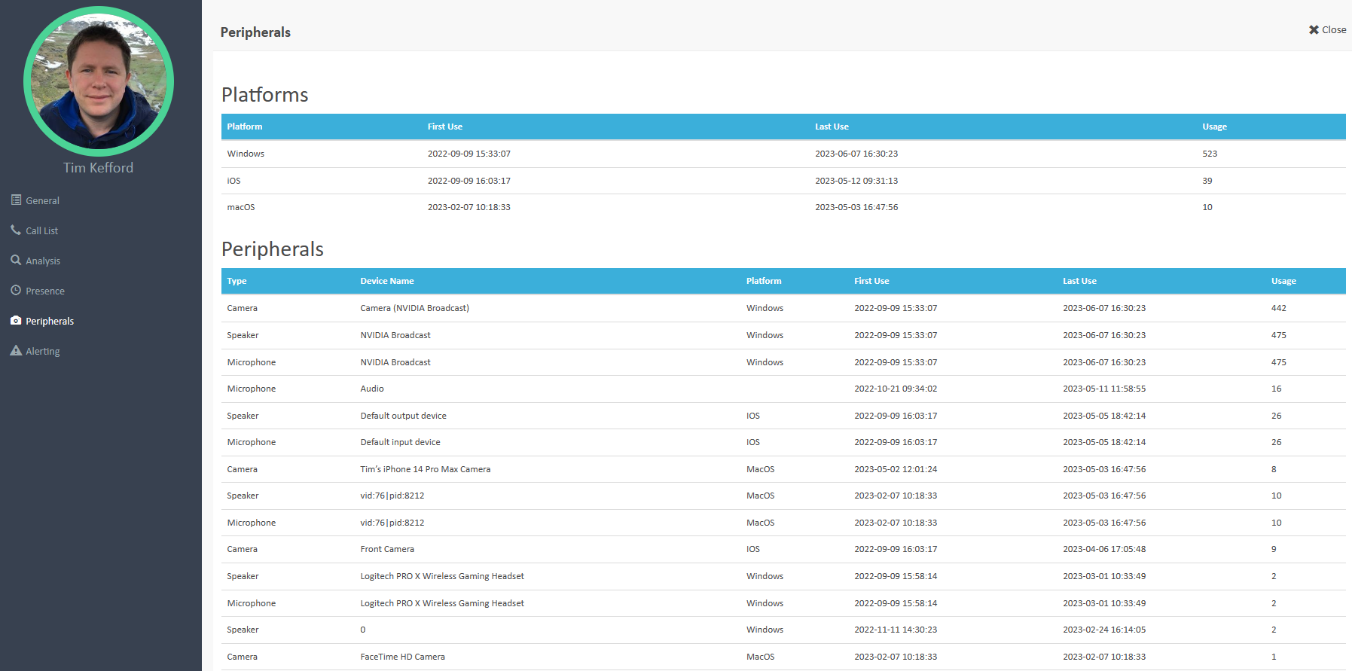This screenshot has width=1352, height=671.
Task: Click the X icon beside Close
Action: click(1314, 30)
